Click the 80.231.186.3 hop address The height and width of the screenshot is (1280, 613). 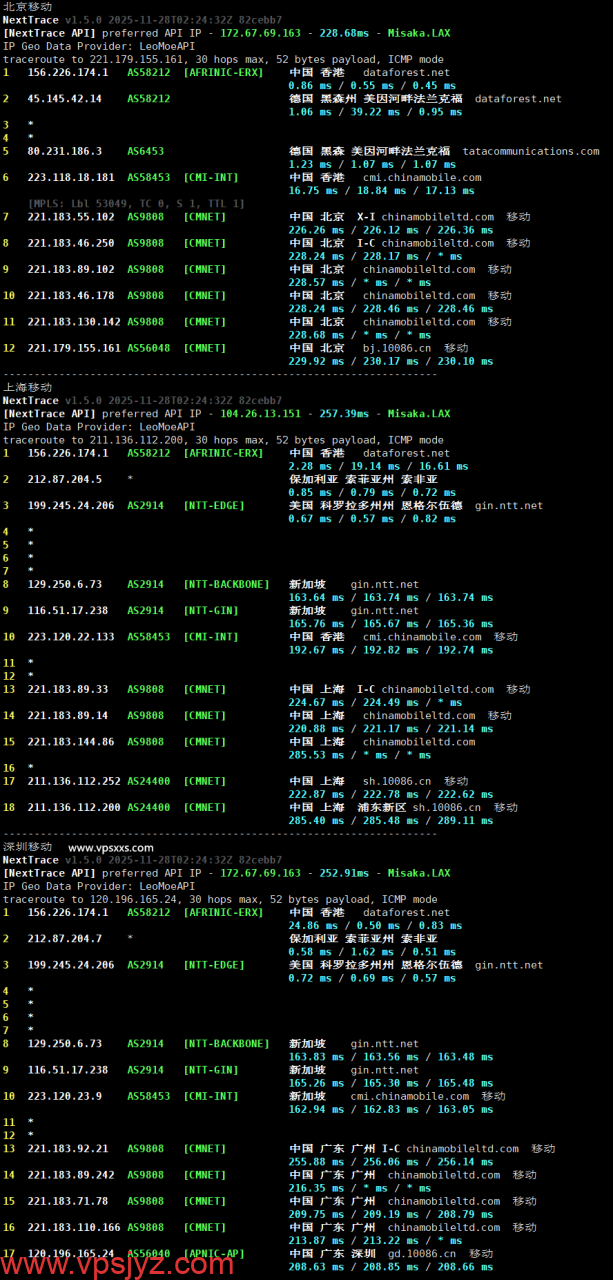[64, 151]
